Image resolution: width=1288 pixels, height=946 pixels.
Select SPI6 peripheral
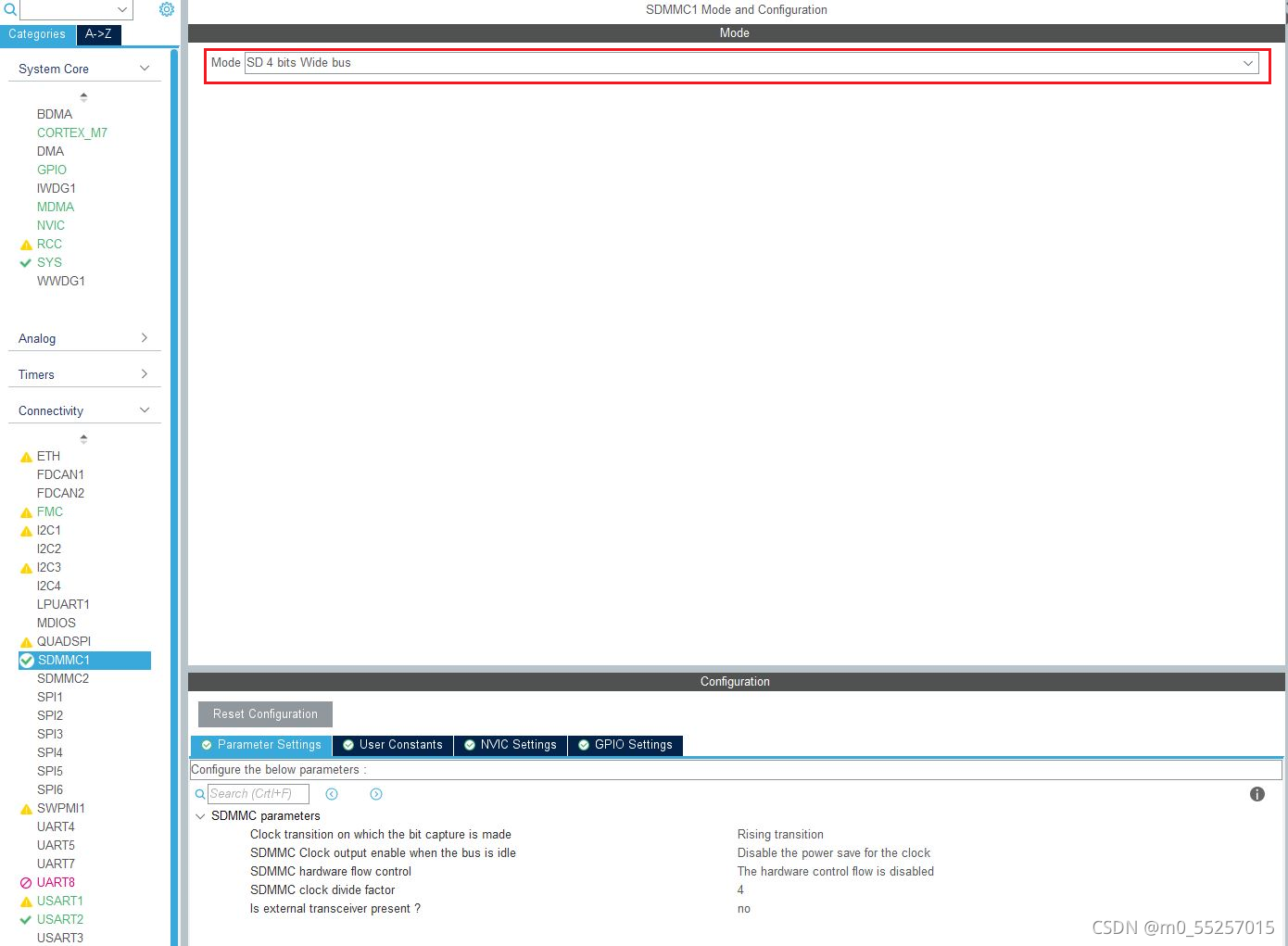pyautogui.click(x=50, y=789)
